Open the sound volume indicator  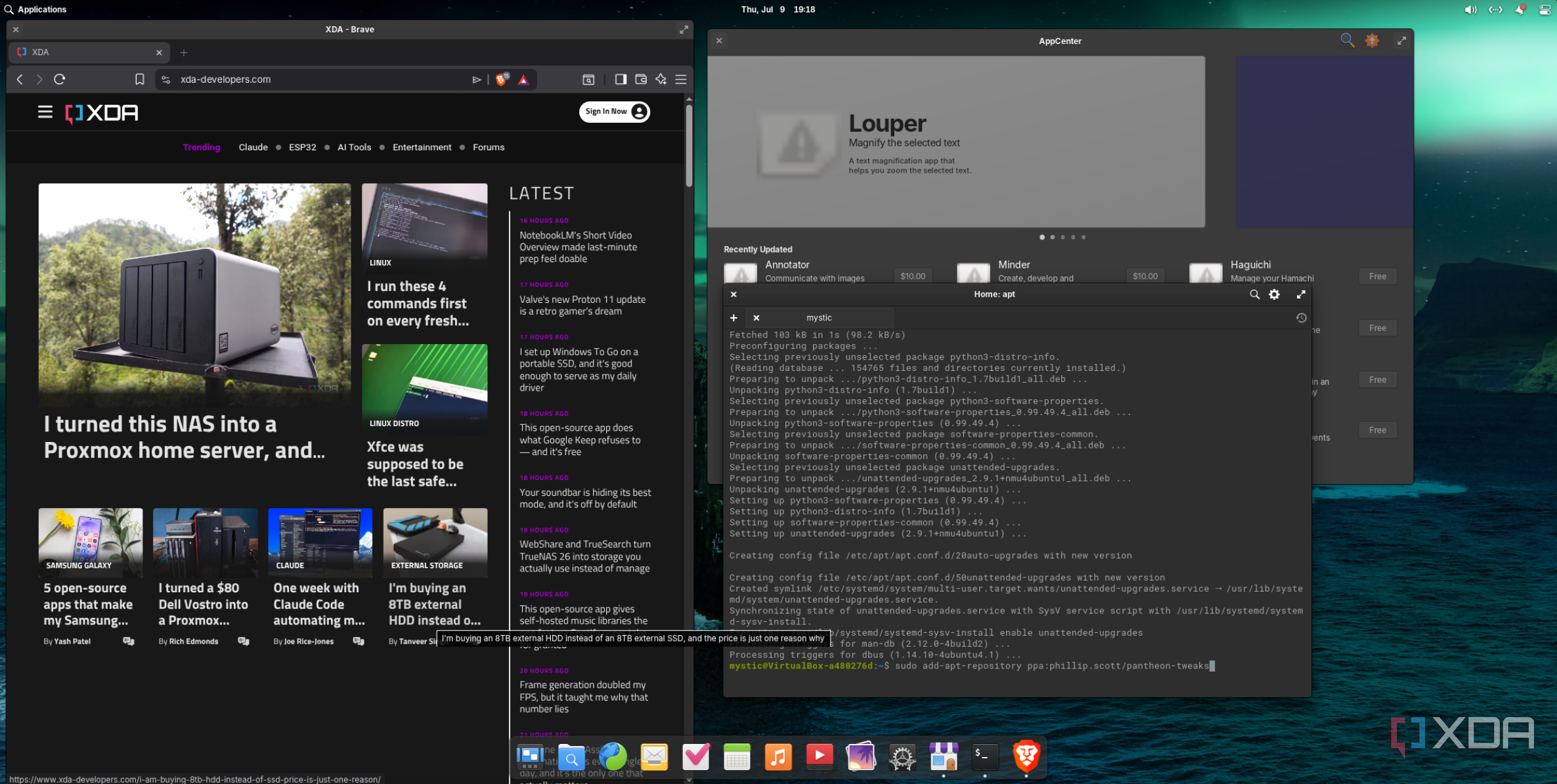(x=1470, y=9)
